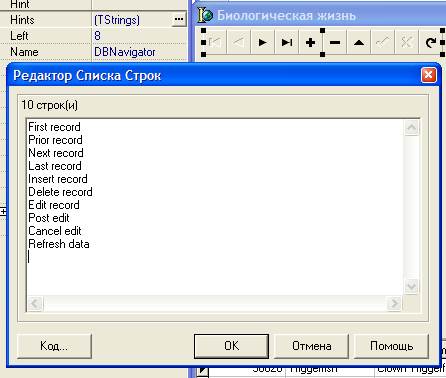Screen dimensions: 446x378
Task: Click the horizontal scrollbar right arrow
Action: pos(394,303)
